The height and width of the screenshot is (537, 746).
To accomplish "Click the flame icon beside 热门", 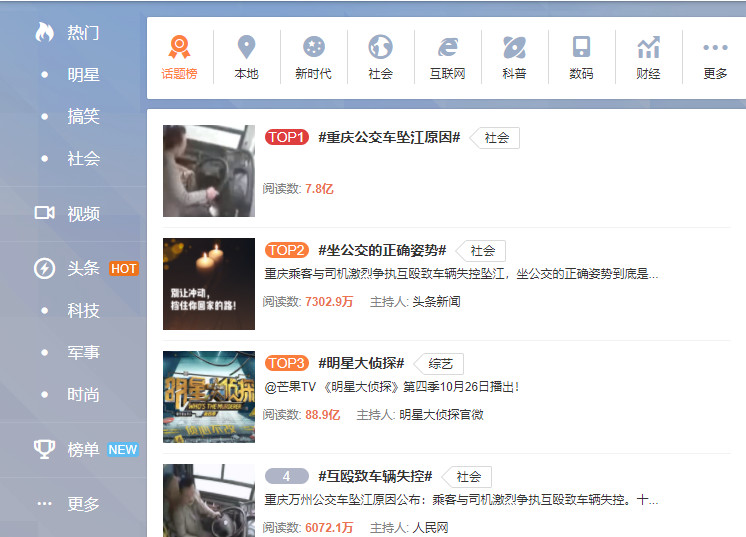I will click(44, 32).
